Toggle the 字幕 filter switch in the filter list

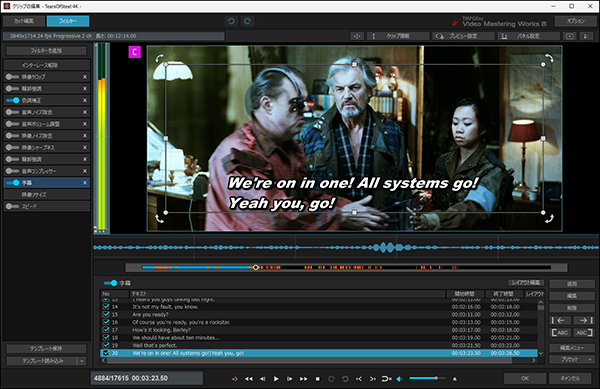click(13, 183)
